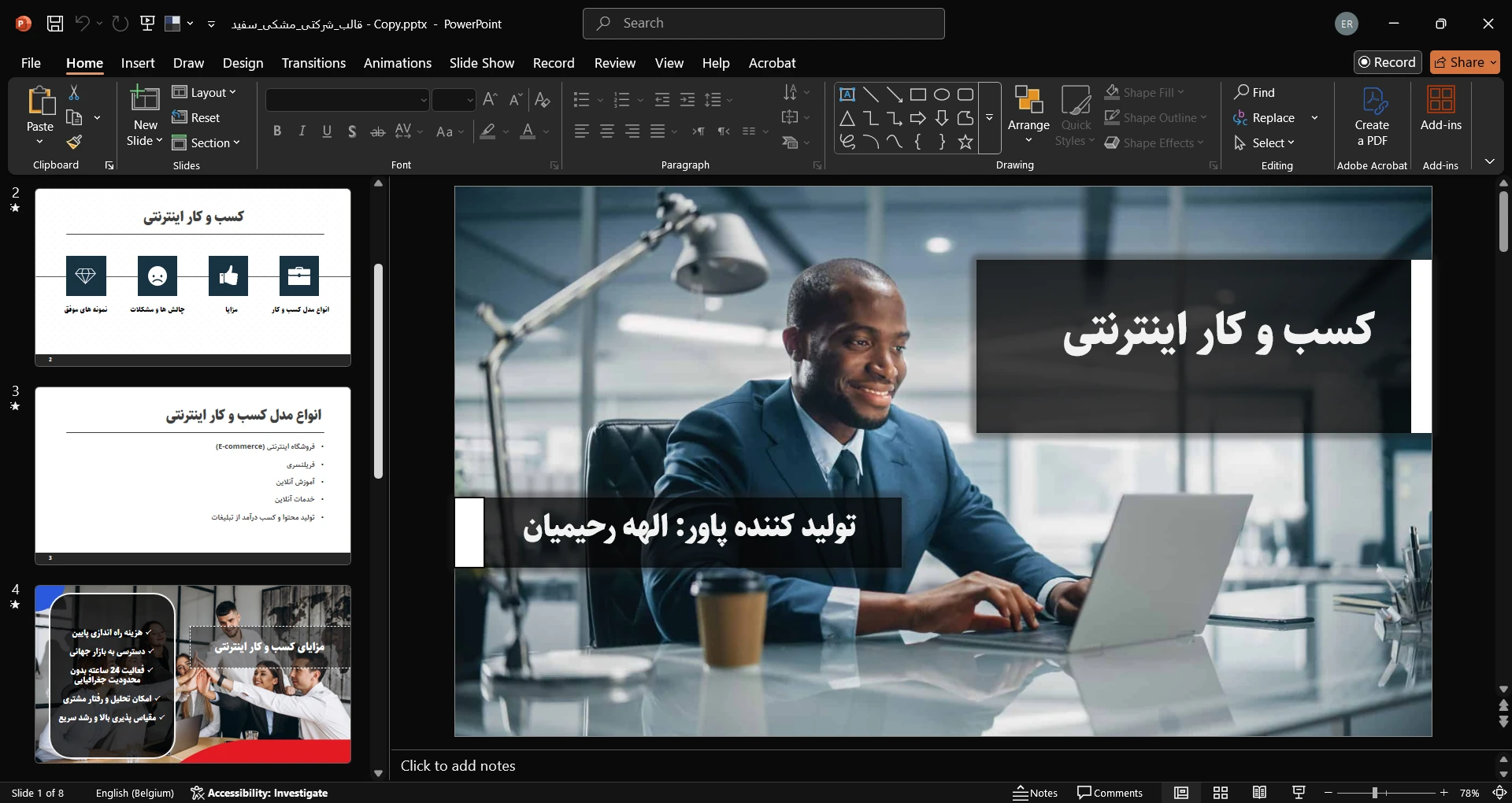Open the Transitions tab
1512x803 pixels.
coord(313,63)
